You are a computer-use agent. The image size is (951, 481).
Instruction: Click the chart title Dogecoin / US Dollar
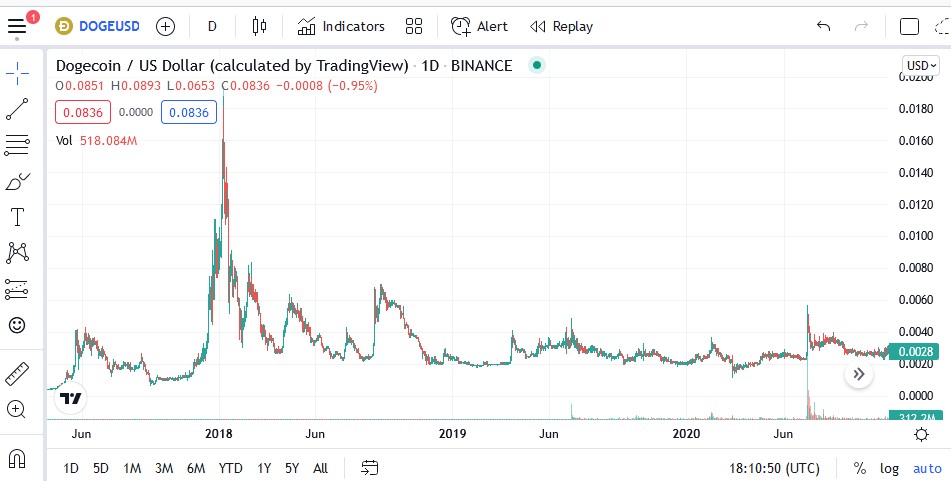[x=232, y=66]
